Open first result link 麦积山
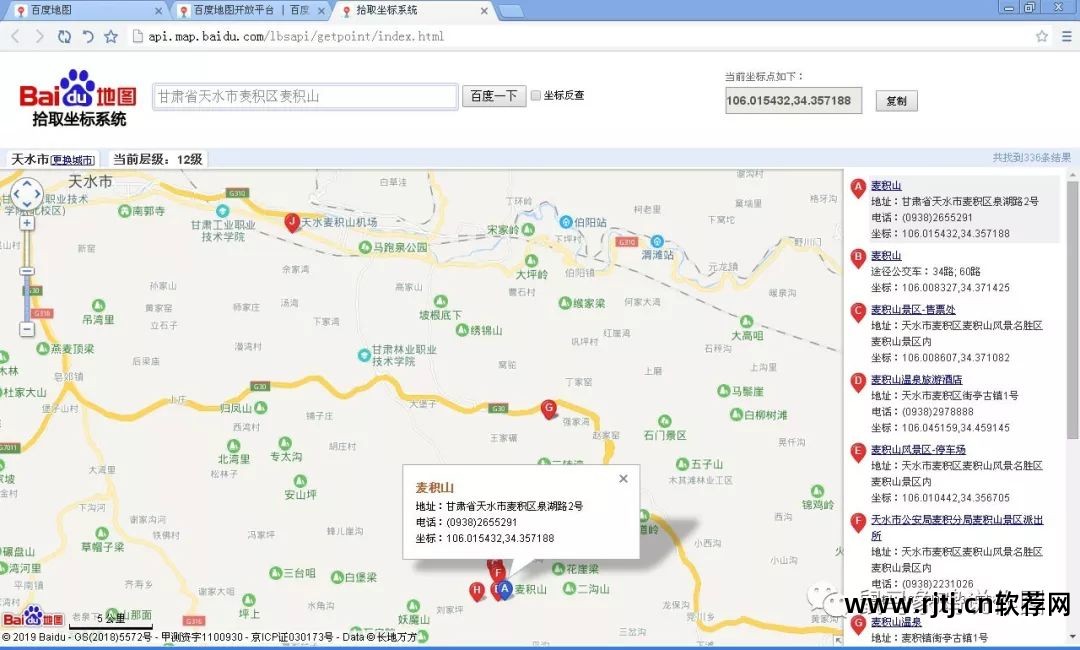The height and width of the screenshot is (650, 1080). click(x=886, y=185)
